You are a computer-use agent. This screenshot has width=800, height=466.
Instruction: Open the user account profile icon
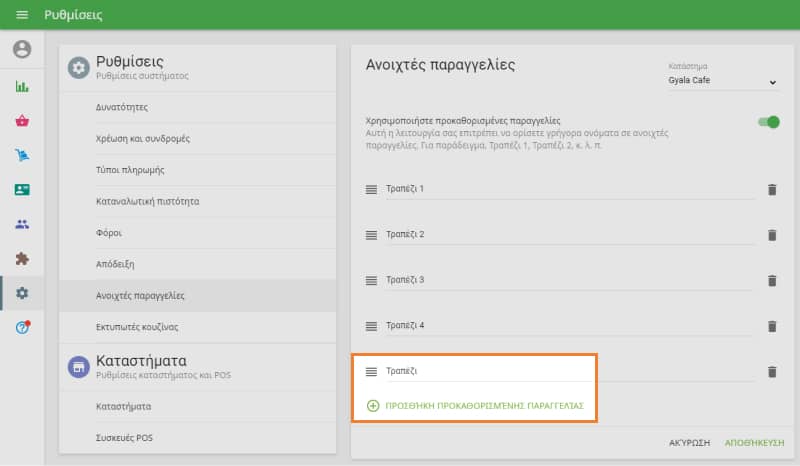pos(22,49)
